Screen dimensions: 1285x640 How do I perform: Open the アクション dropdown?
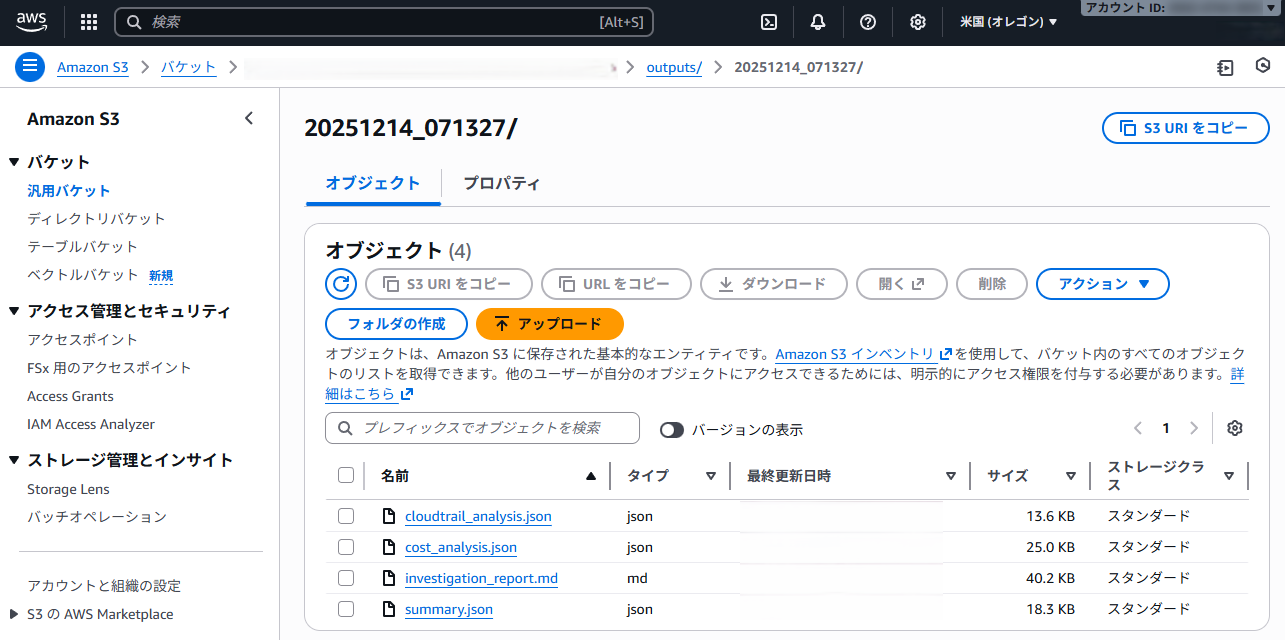click(1102, 283)
